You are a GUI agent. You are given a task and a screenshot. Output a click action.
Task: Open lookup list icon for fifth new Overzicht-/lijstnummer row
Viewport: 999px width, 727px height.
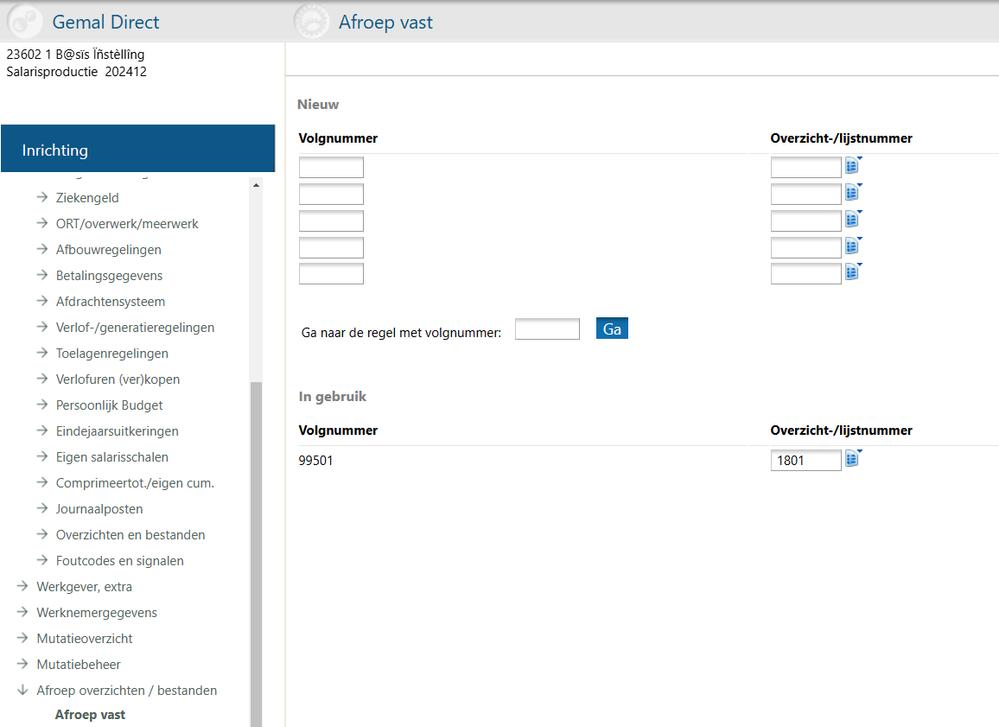tap(853, 272)
